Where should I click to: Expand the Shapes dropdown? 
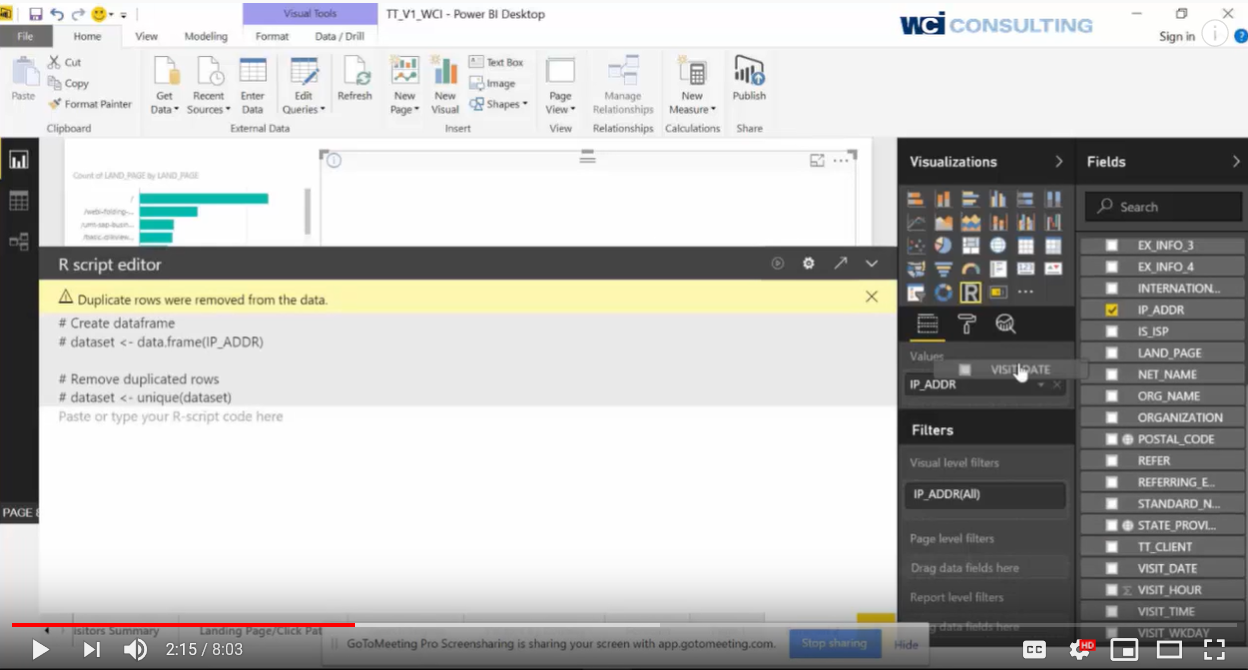498,104
